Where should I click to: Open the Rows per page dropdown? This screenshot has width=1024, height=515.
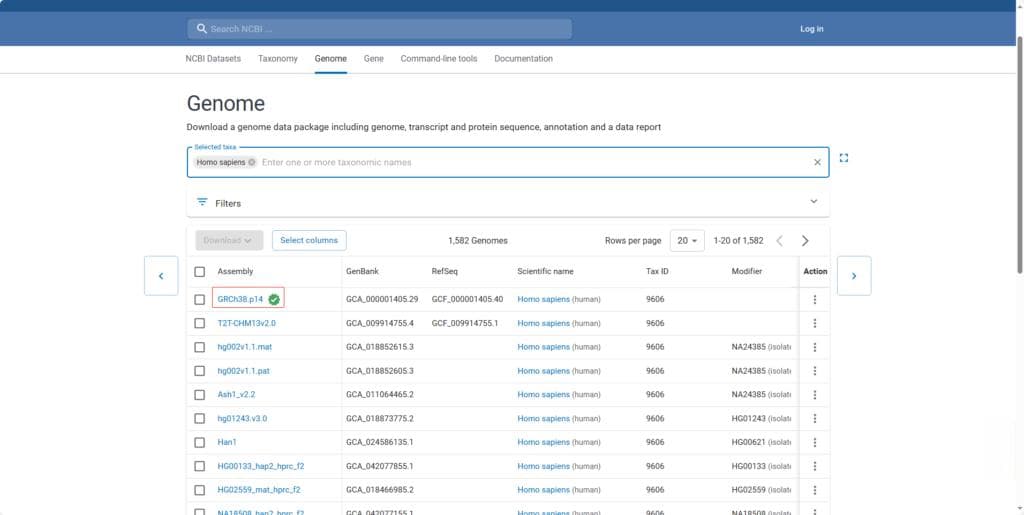point(687,241)
